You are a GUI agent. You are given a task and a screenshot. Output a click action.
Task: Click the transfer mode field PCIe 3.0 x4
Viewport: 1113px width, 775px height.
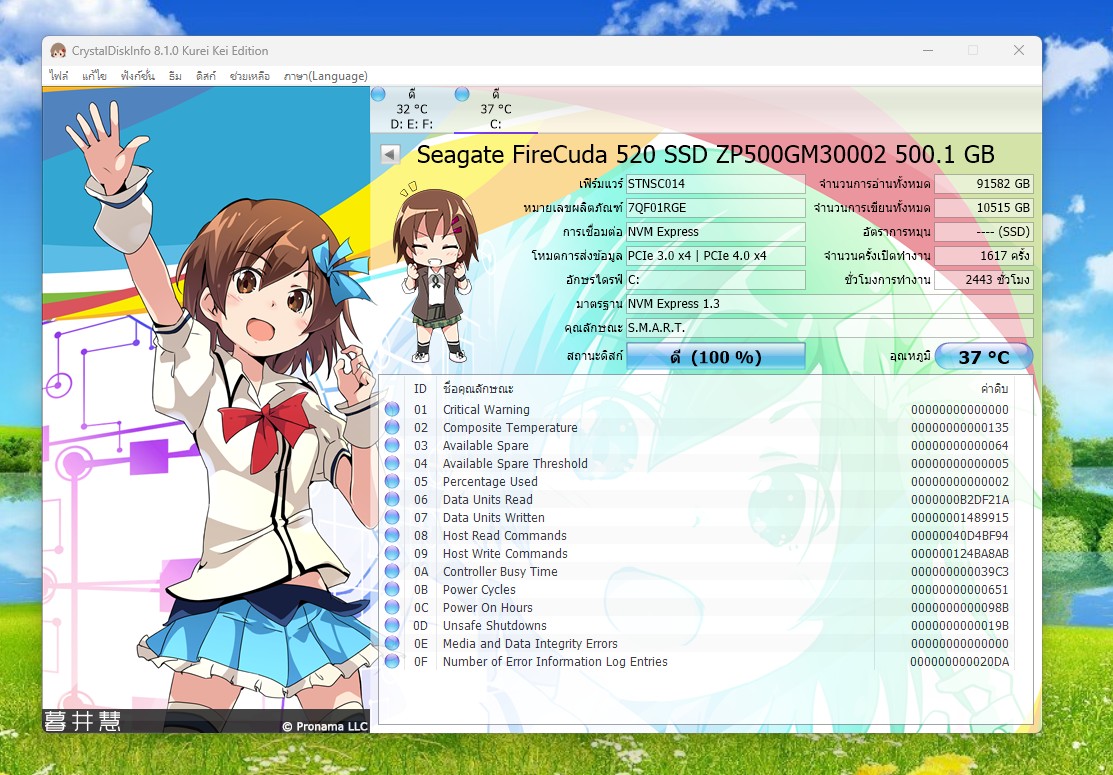716,255
